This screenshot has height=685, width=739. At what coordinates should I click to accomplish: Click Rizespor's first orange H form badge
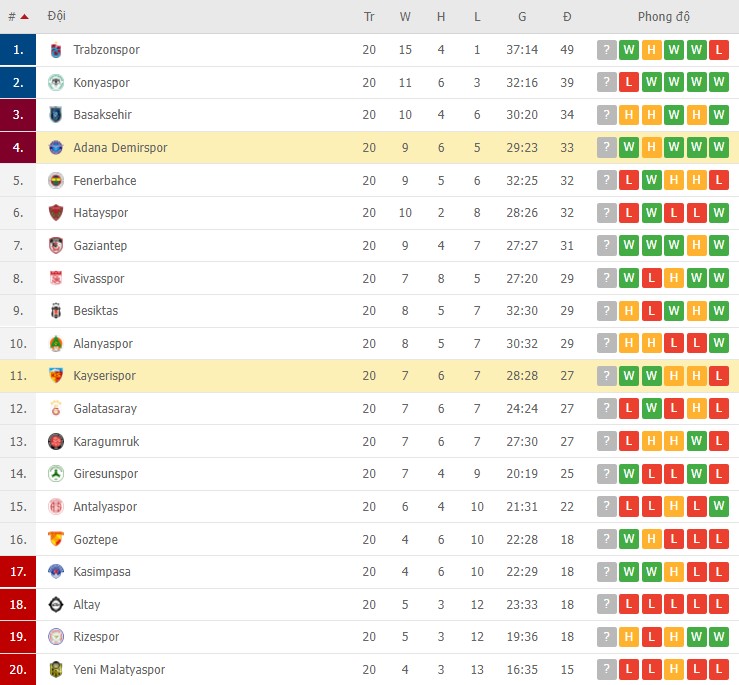click(x=629, y=637)
